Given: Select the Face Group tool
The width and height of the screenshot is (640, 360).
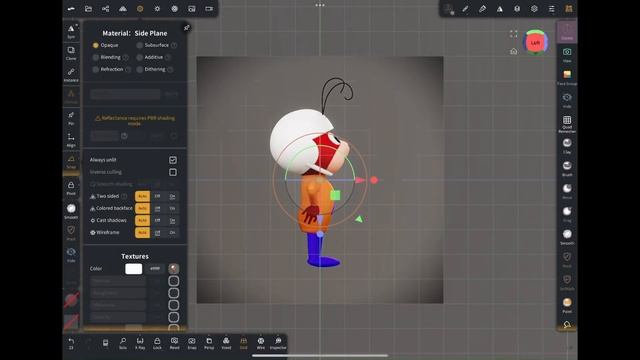Looking at the screenshot, I should tap(567, 78).
